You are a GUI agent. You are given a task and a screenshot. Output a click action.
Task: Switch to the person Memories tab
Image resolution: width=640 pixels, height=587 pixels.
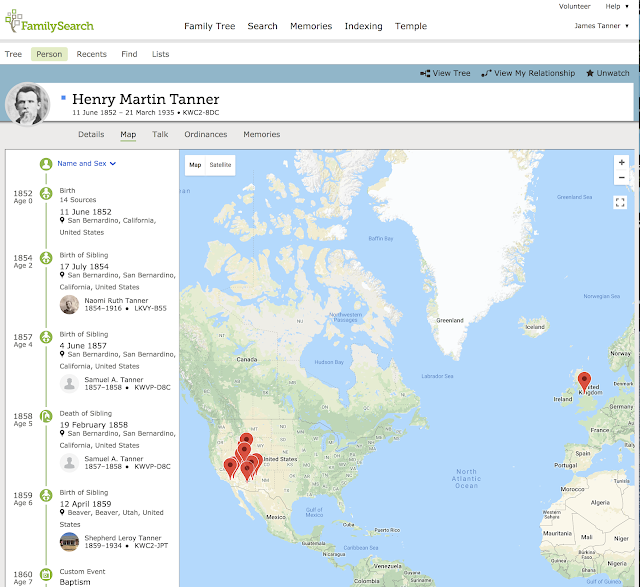[262, 134]
